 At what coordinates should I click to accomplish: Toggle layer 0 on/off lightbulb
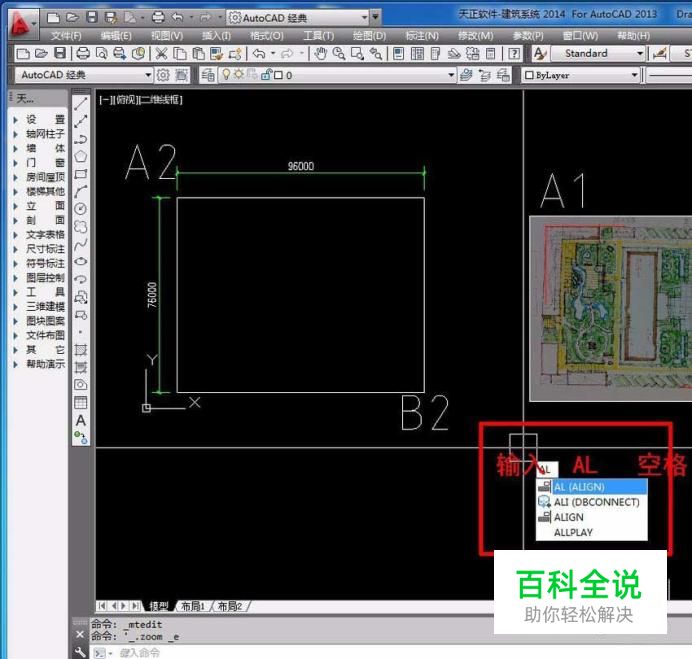tap(226, 75)
